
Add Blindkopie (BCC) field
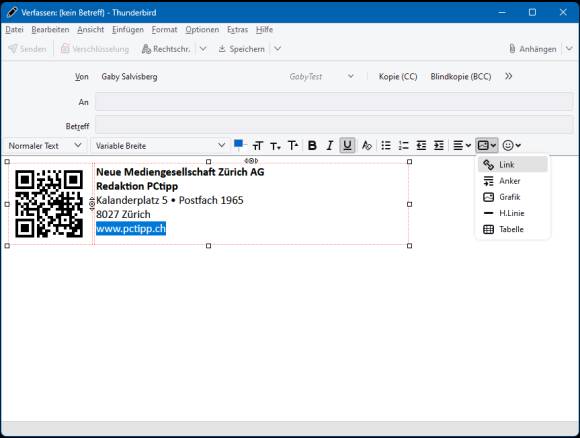pos(461,77)
